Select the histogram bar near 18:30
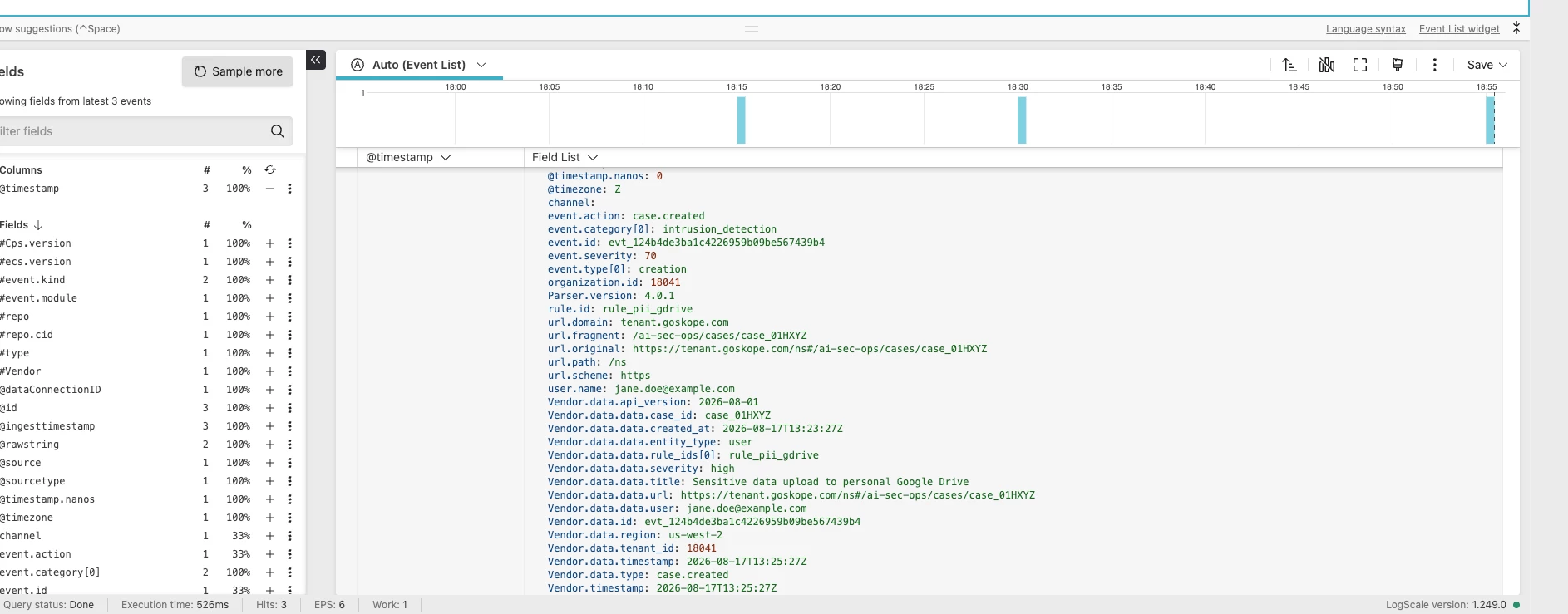1568x614 pixels. (1022, 120)
